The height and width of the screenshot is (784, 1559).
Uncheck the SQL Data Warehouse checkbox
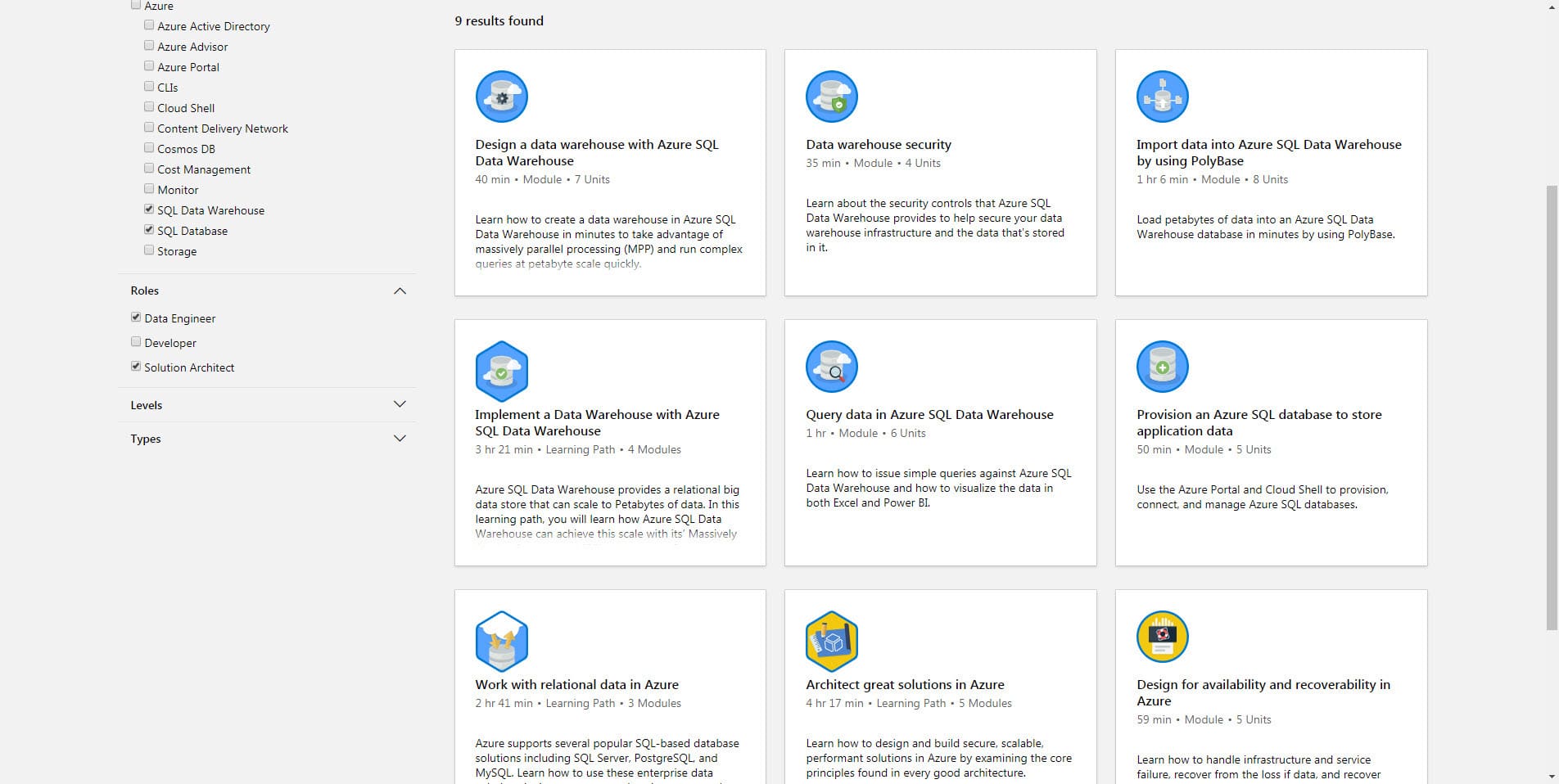[149, 210]
